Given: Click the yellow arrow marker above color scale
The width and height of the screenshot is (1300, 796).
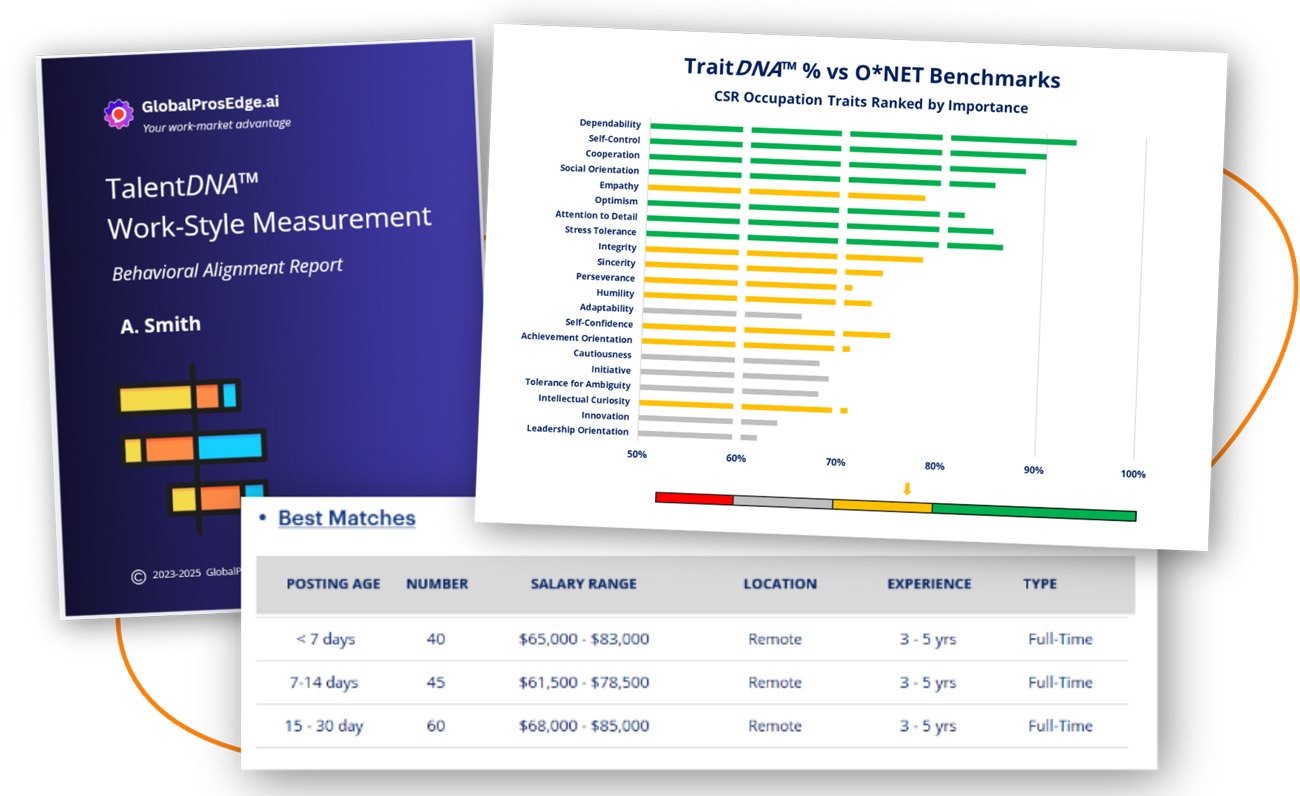Looking at the screenshot, I should (907, 489).
